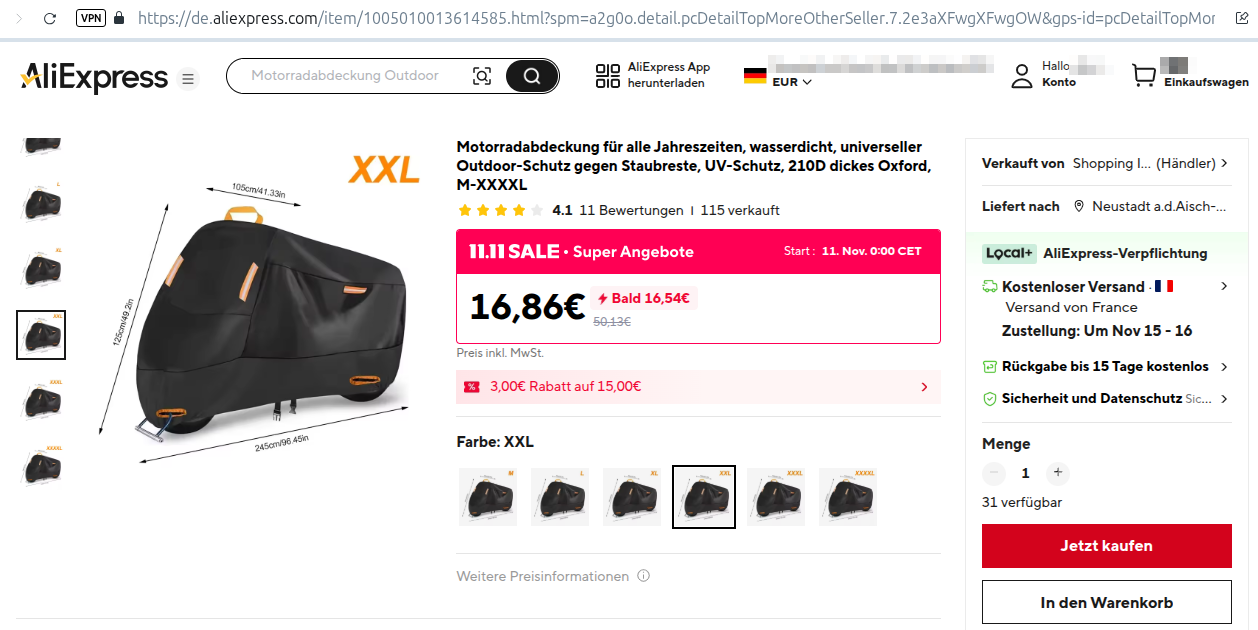Screen dimensions: 1258x630
Task: Select the XXXL color variant swatch
Action: [776, 497]
